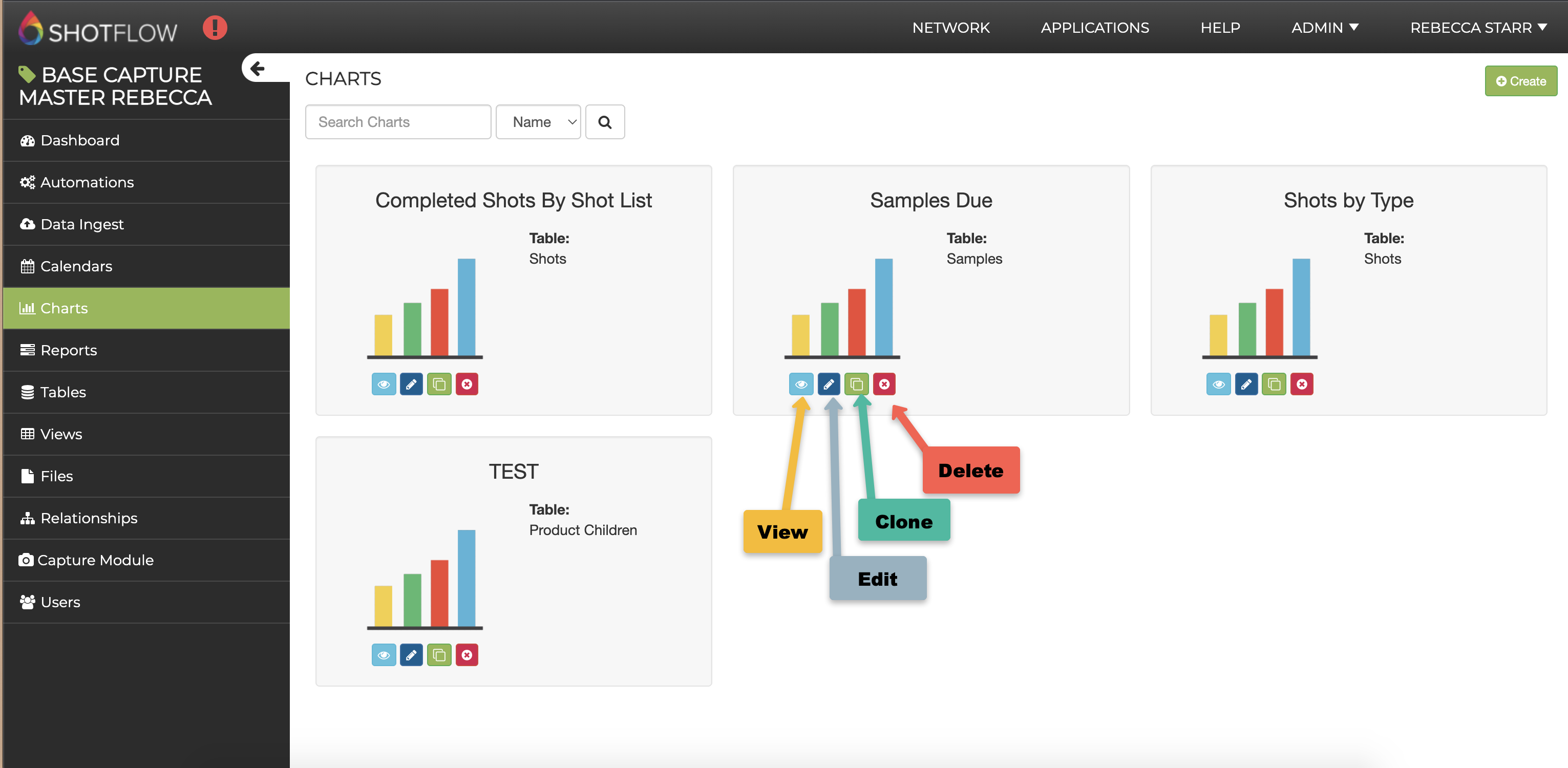The width and height of the screenshot is (1568, 768).
Task: Clone the TEST chart
Action: pyautogui.click(x=439, y=655)
